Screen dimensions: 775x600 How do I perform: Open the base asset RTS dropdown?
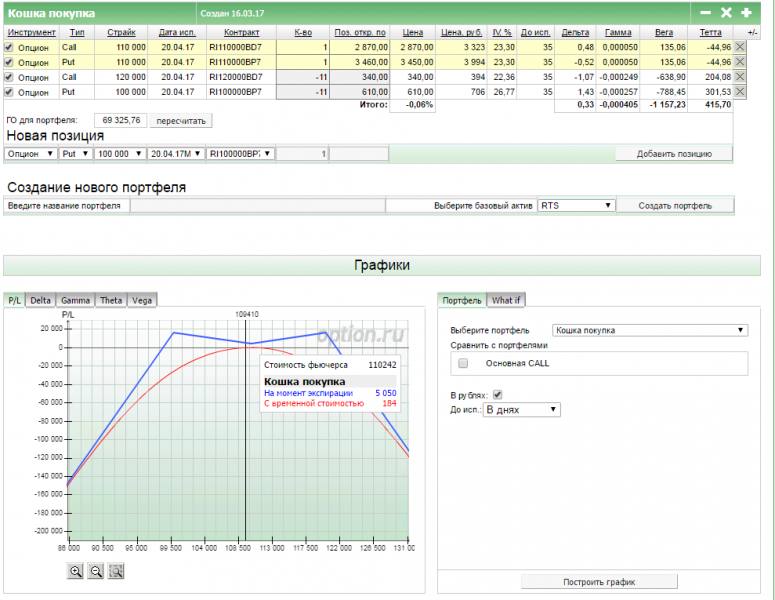coord(575,205)
